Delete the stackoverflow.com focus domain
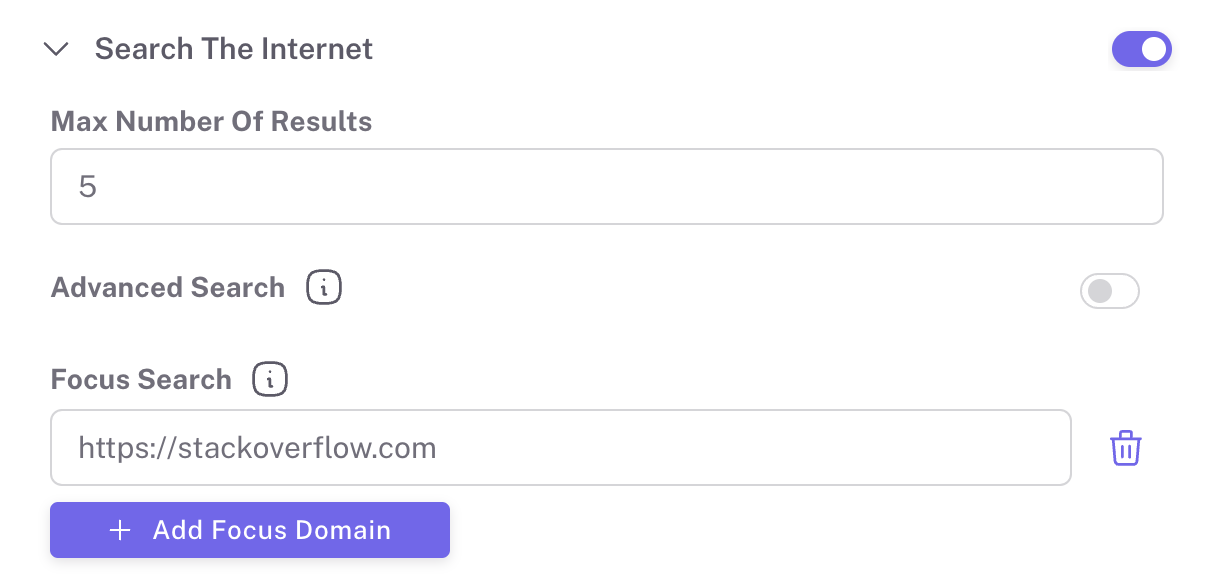 coord(1125,448)
